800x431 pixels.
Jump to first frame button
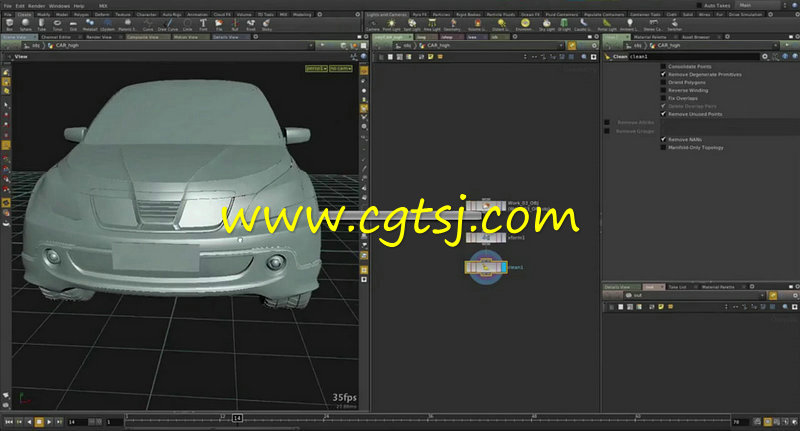9,422
